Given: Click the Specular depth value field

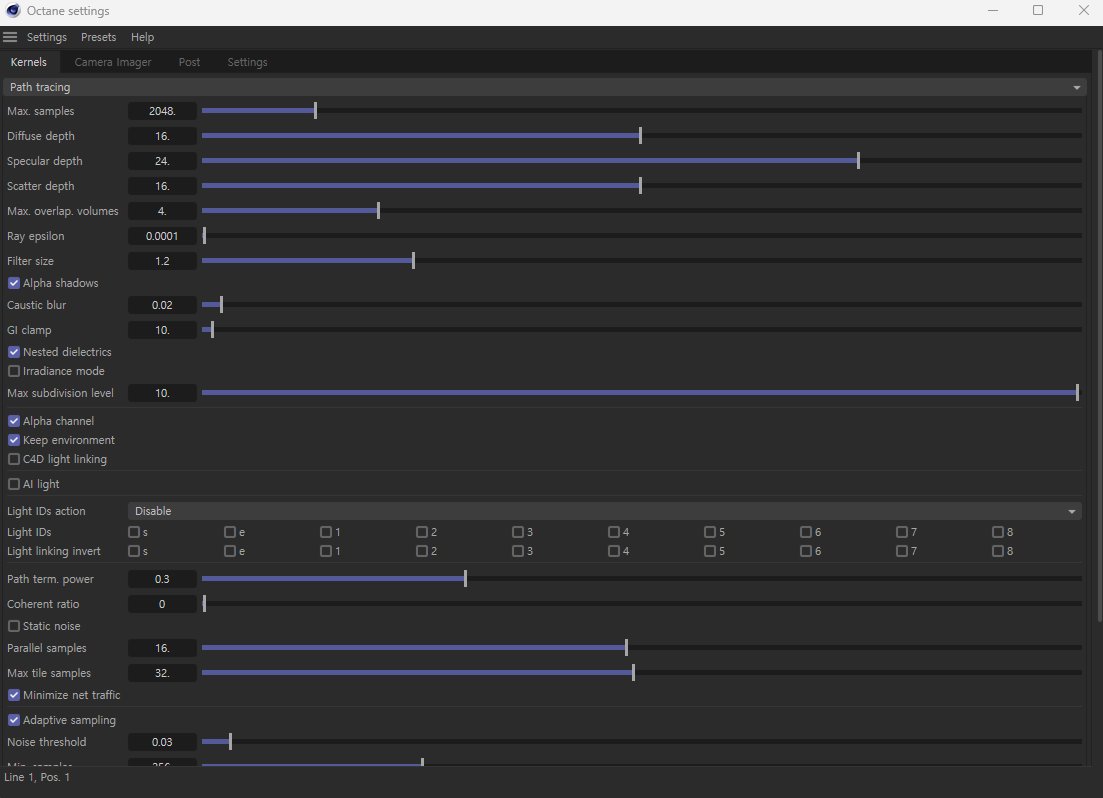Looking at the screenshot, I should pyautogui.click(x=162, y=161).
